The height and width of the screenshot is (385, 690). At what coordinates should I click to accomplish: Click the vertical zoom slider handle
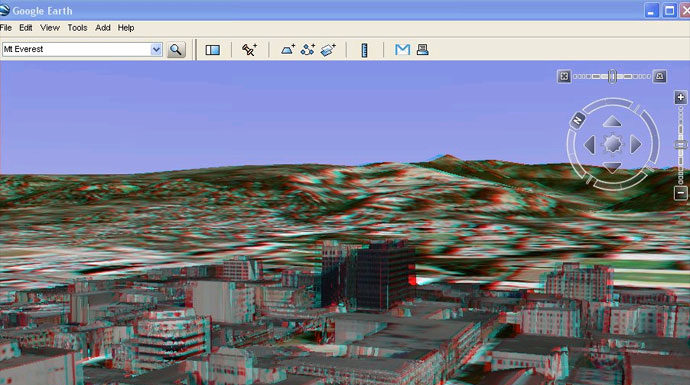point(681,145)
